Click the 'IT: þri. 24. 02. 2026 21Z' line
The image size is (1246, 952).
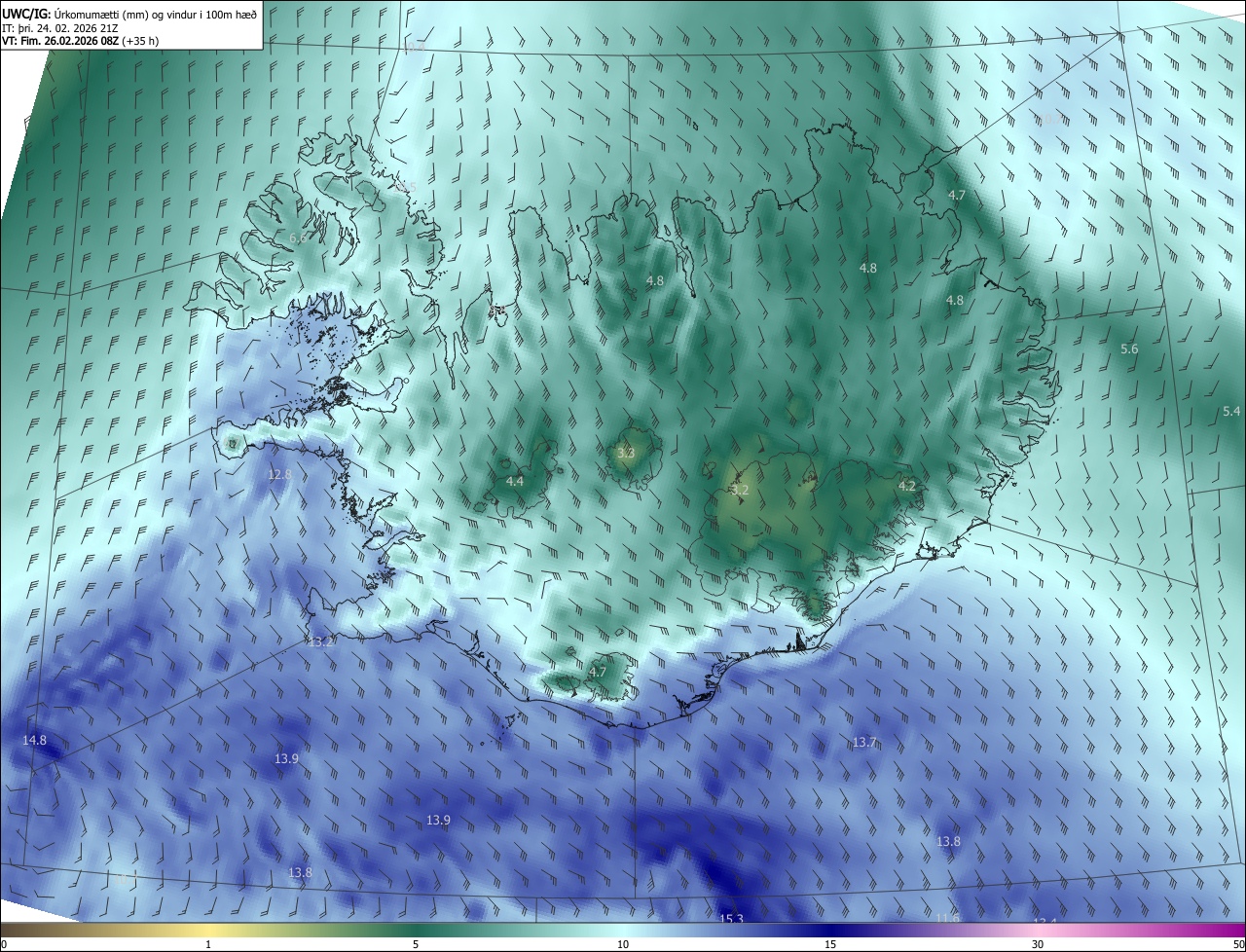[x=60, y=28]
